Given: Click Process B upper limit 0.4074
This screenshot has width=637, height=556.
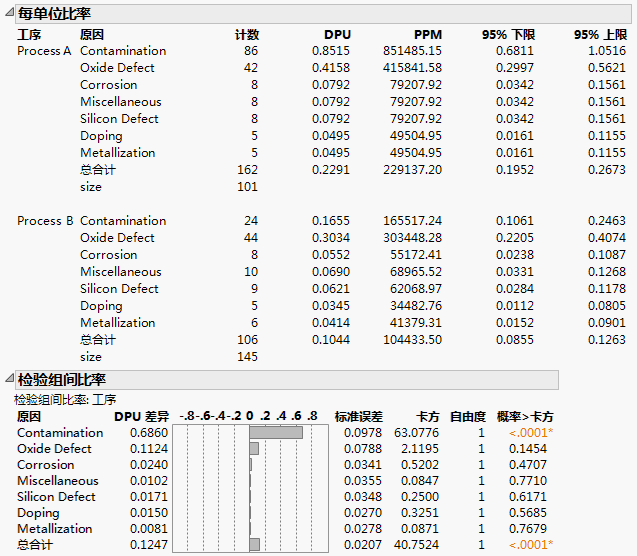Looking at the screenshot, I should click(607, 238).
